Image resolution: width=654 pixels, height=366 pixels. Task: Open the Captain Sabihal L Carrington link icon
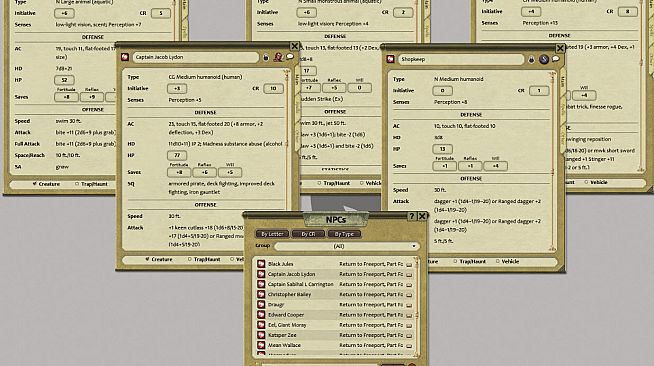click(x=261, y=284)
